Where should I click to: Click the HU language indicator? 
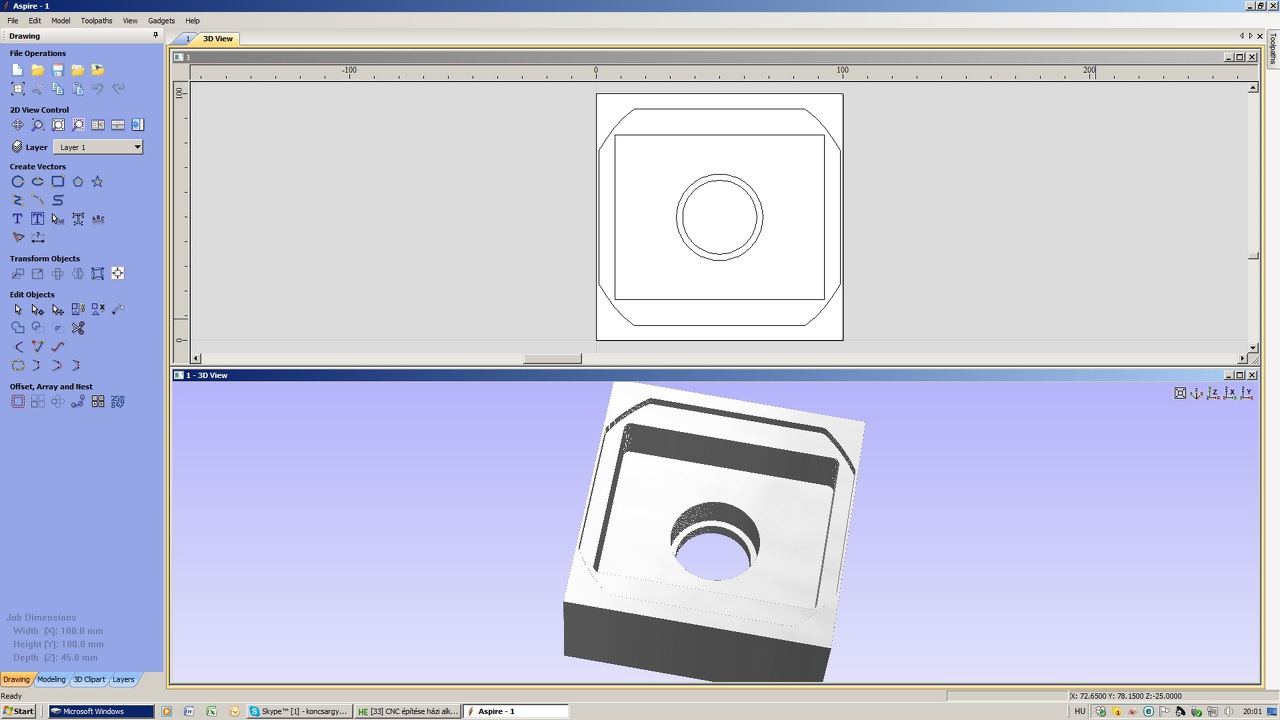pos(1080,711)
